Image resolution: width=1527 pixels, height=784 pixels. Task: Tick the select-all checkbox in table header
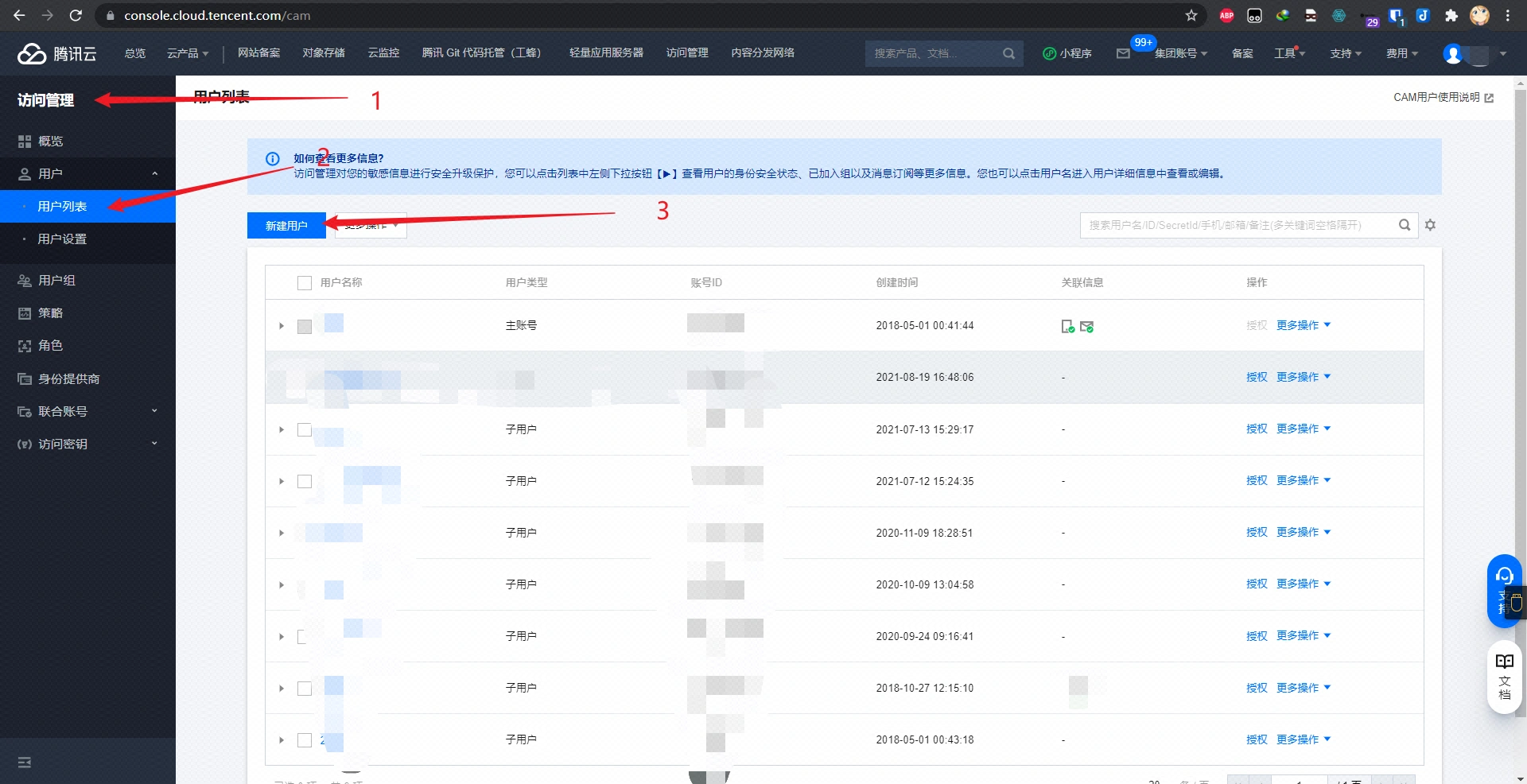click(x=305, y=283)
